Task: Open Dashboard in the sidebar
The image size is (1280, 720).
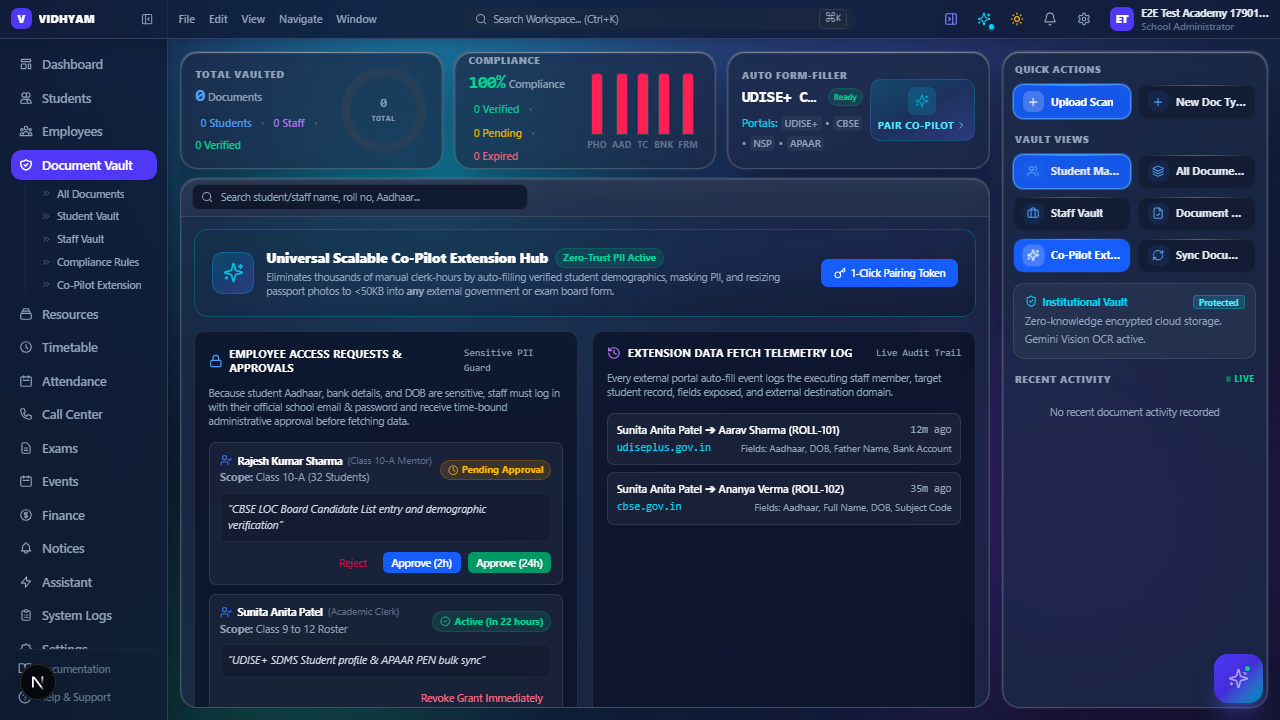Action: [x=84, y=64]
